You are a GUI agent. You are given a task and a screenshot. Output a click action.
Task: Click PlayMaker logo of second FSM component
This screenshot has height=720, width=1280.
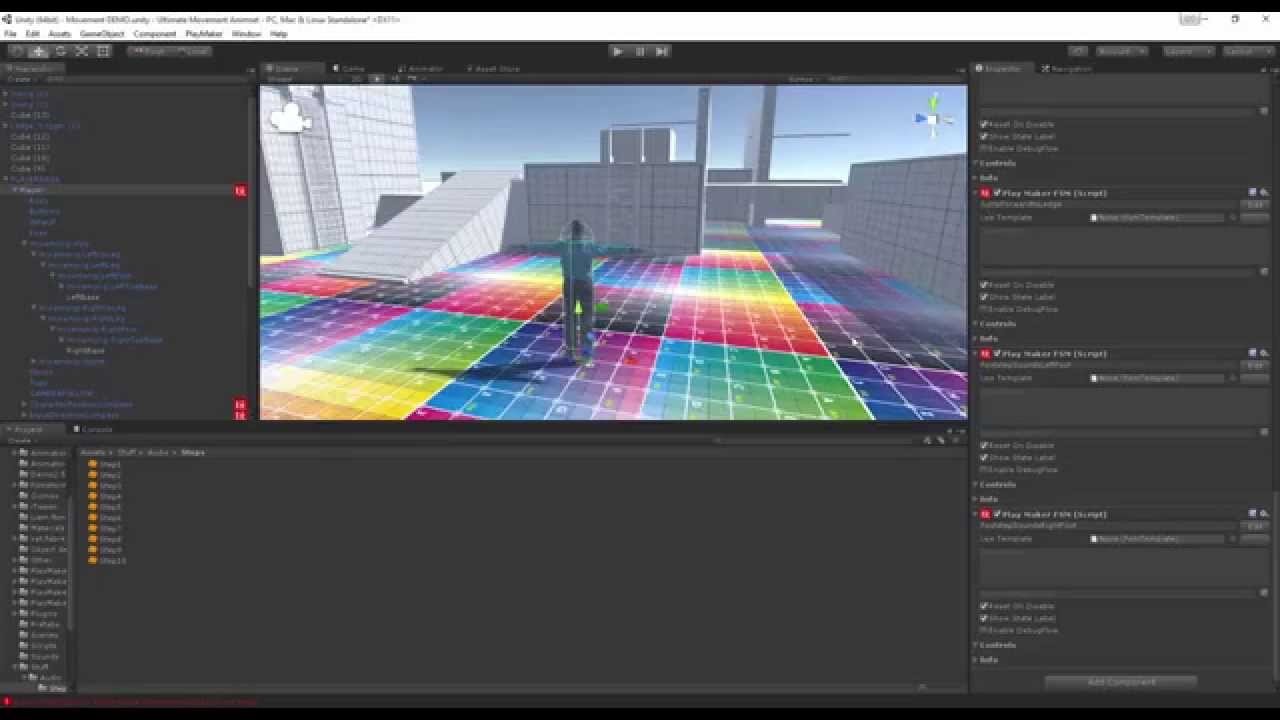pyautogui.click(x=985, y=353)
